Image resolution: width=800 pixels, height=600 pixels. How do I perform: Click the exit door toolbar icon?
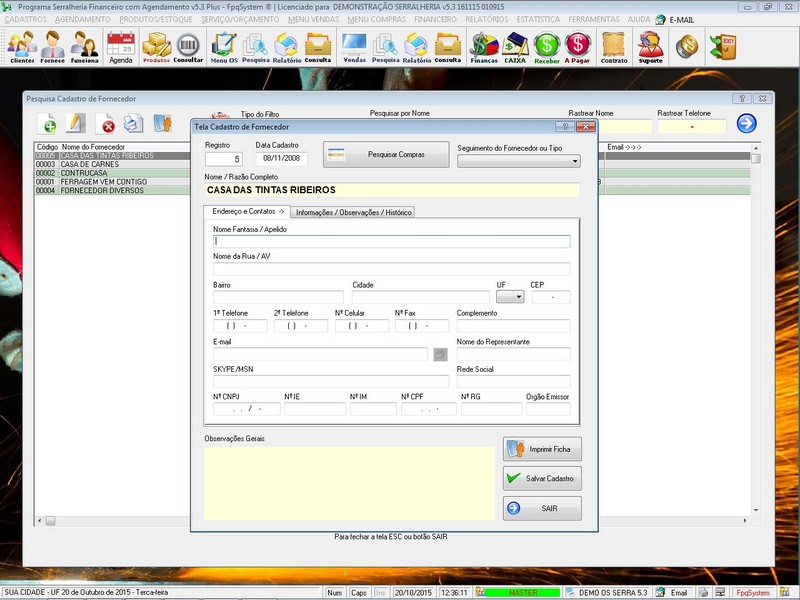[x=723, y=47]
